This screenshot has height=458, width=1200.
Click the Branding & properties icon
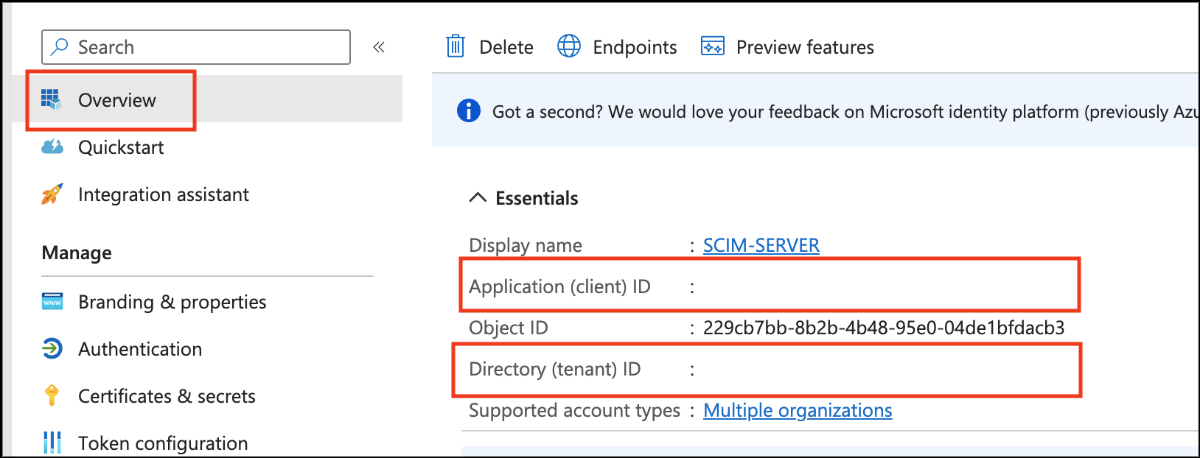click(x=52, y=302)
